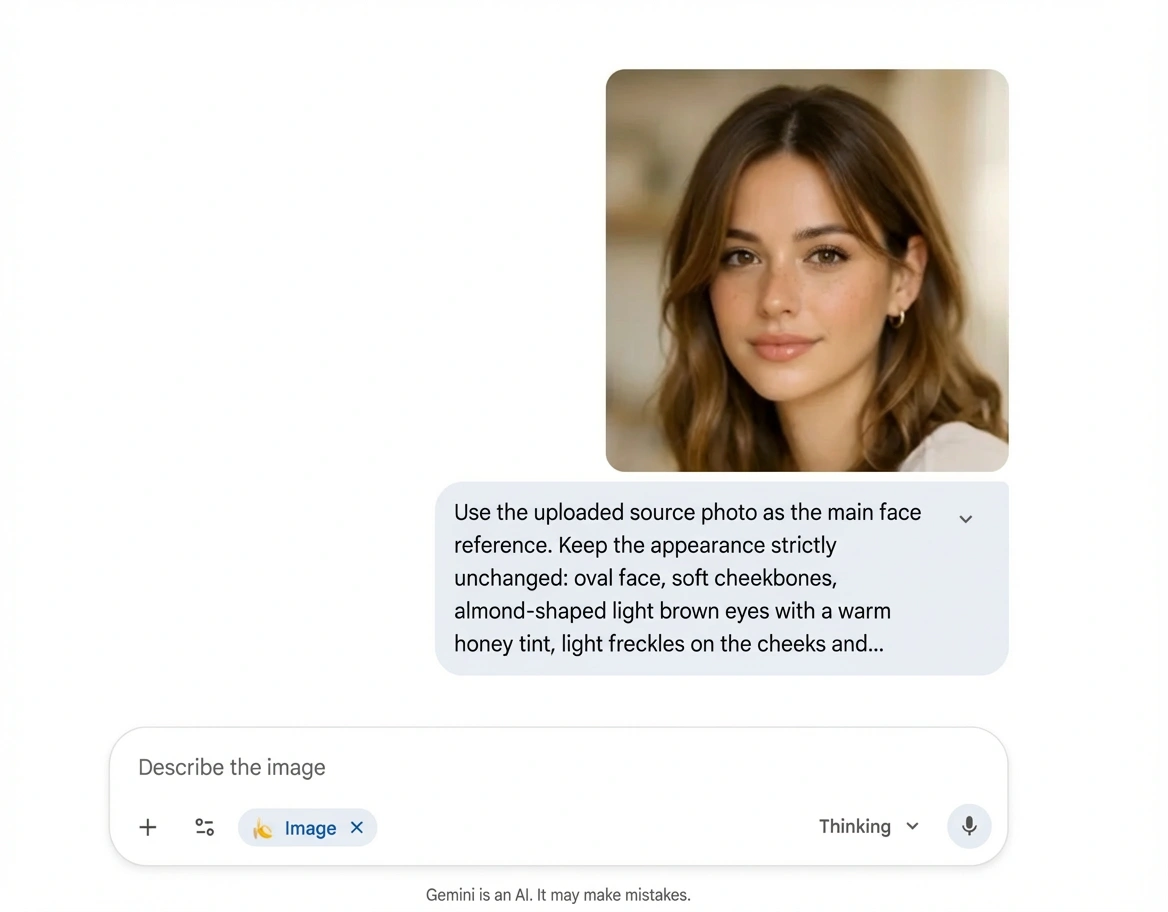1168x912 pixels.
Task: Start voice input with microphone icon
Action: point(968,826)
